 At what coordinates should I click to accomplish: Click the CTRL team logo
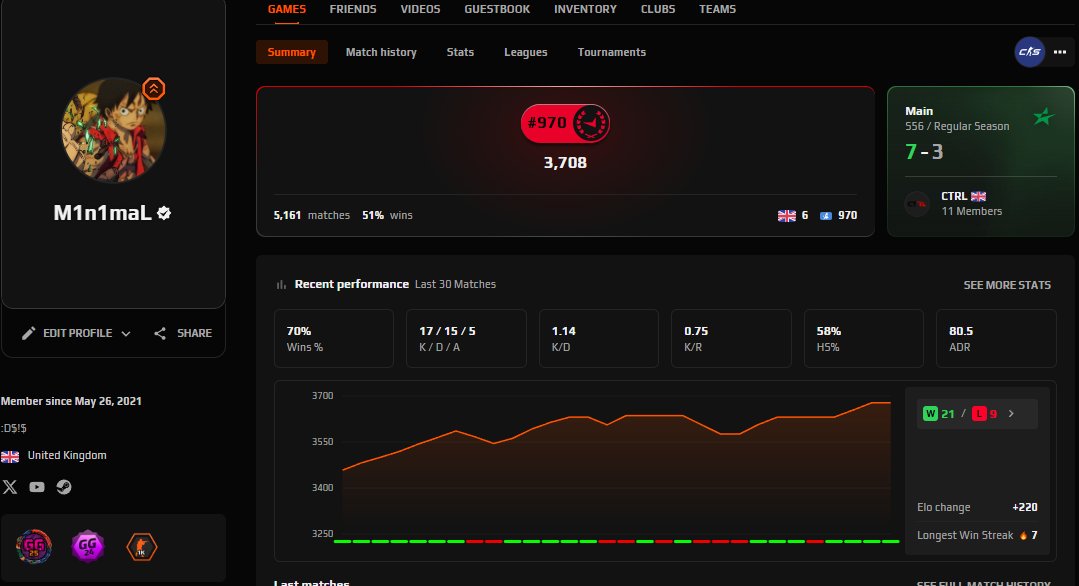coord(917,204)
